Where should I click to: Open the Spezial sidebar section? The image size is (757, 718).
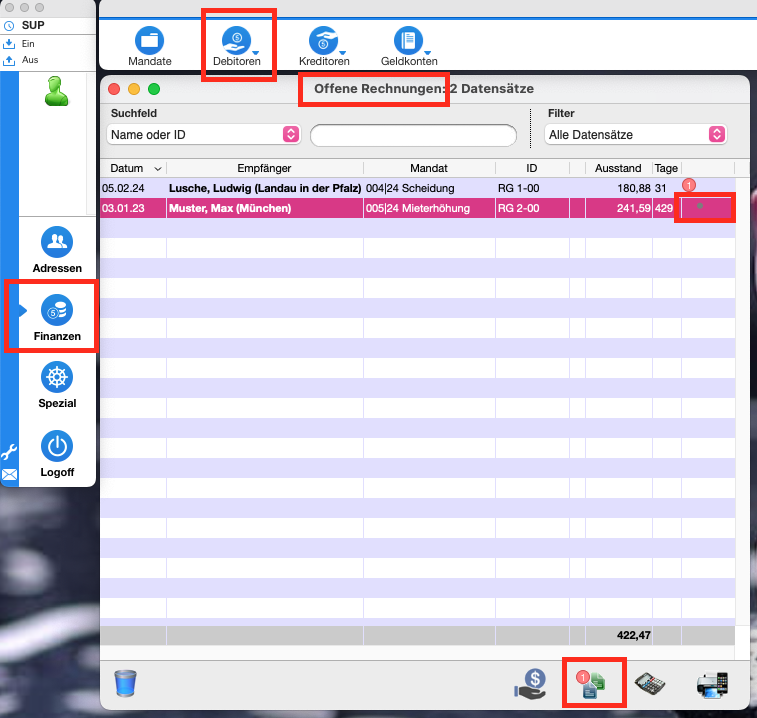(57, 385)
